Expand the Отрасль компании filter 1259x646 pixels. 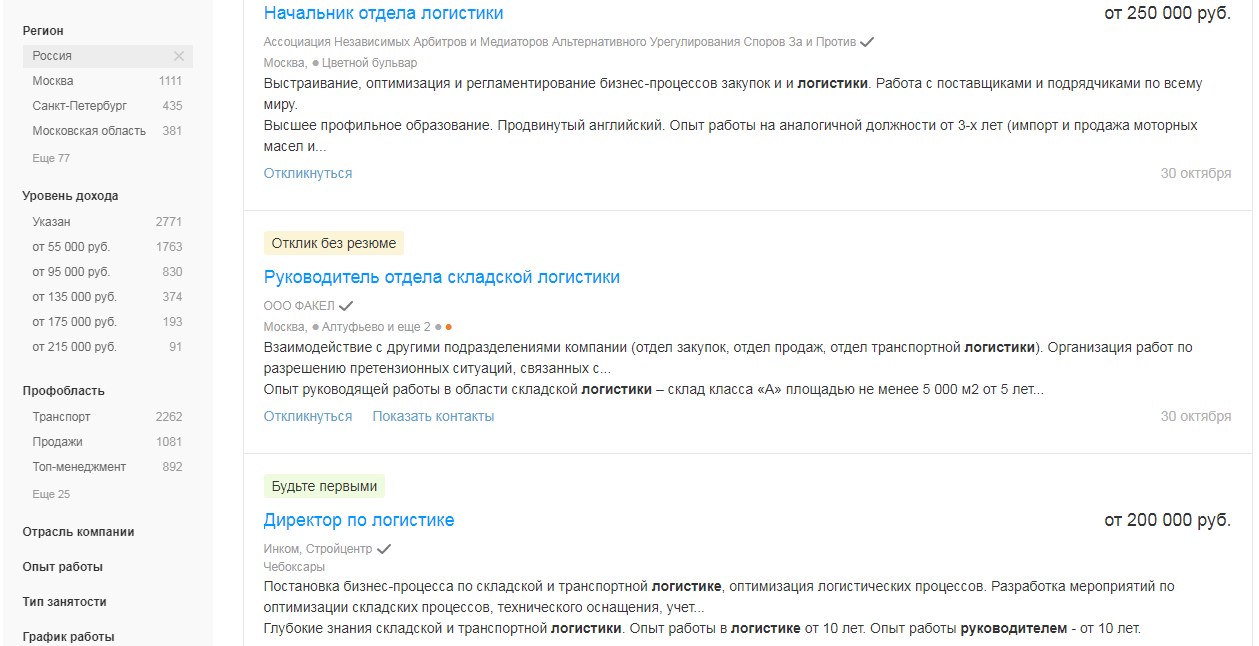coord(78,532)
